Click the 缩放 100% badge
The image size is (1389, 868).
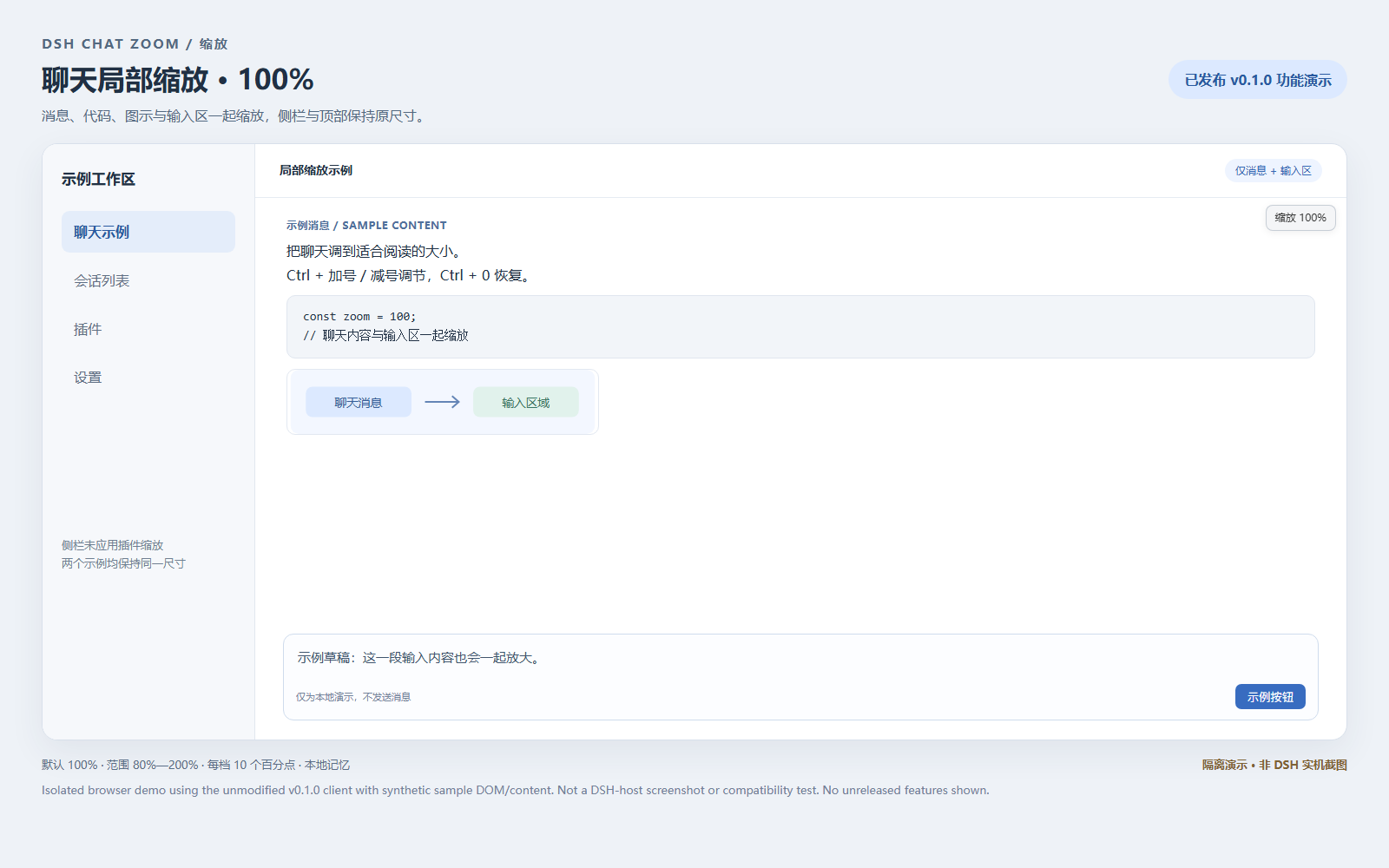pos(1300,218)
